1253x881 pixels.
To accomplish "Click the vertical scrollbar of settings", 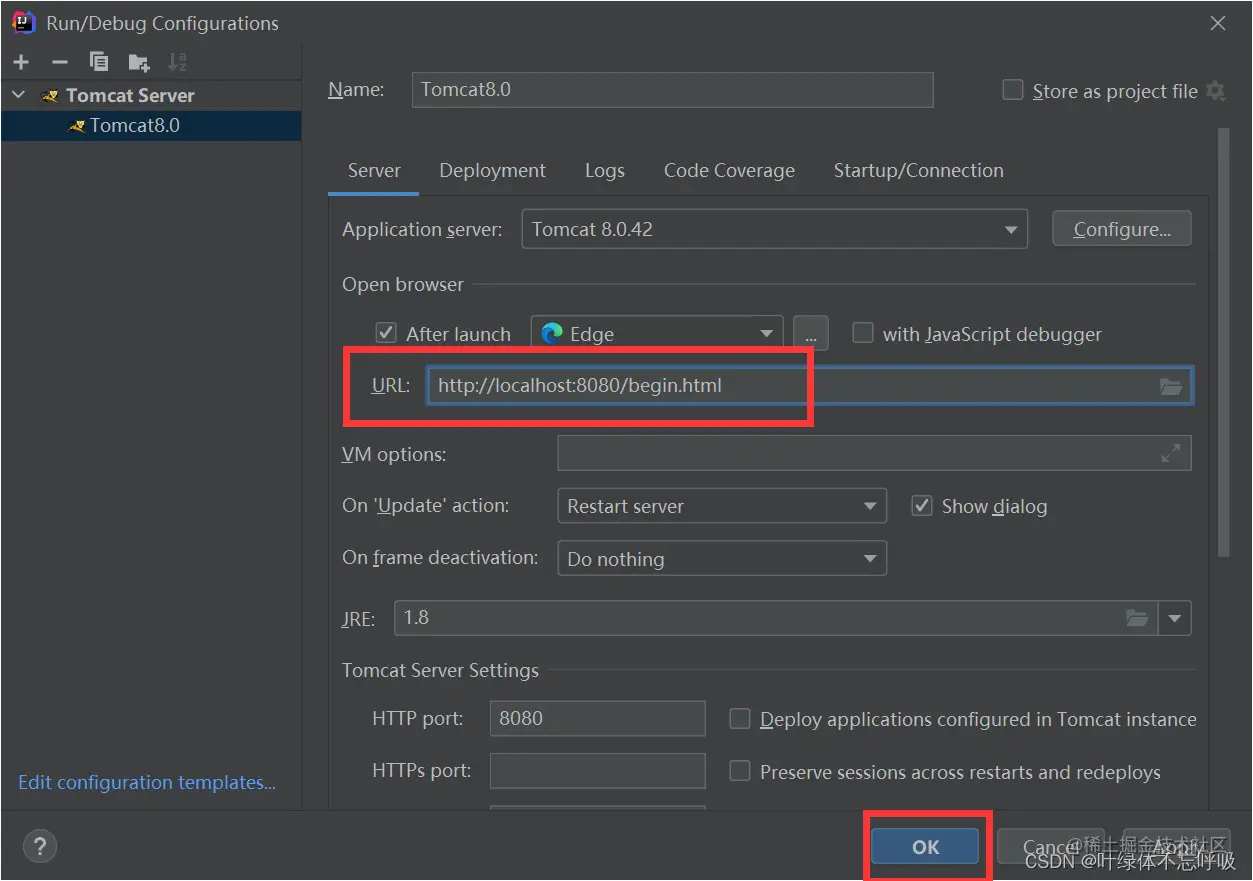I will pos(1223,343).
